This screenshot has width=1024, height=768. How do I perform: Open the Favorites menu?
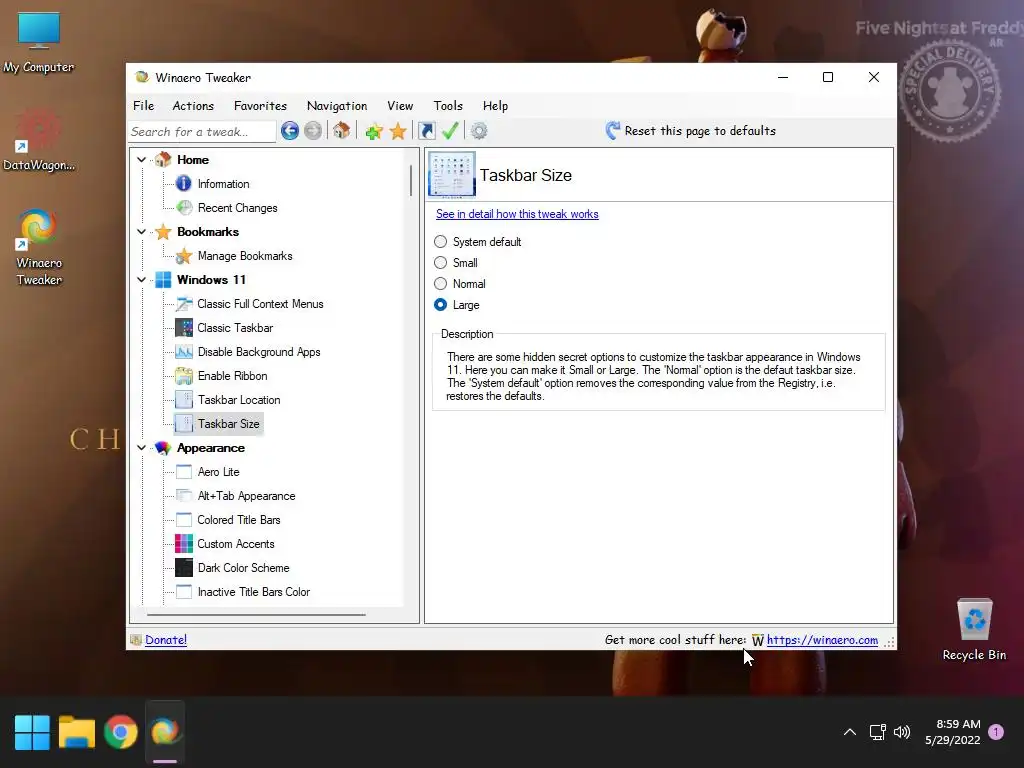pyautogui.click(x=260, y=106)
